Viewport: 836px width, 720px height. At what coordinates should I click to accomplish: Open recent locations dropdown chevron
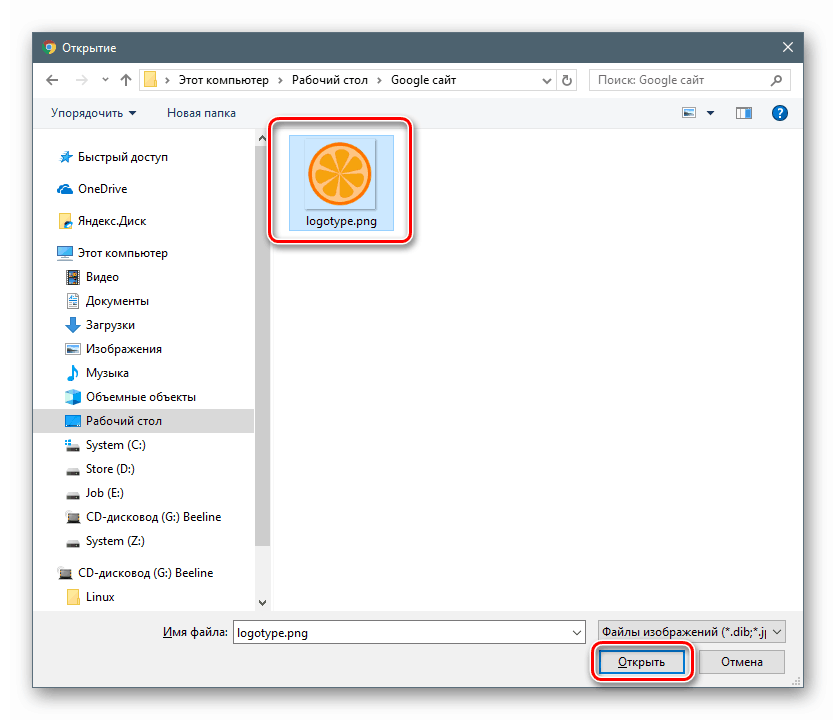pyautogui.click(x=105, y=80)
